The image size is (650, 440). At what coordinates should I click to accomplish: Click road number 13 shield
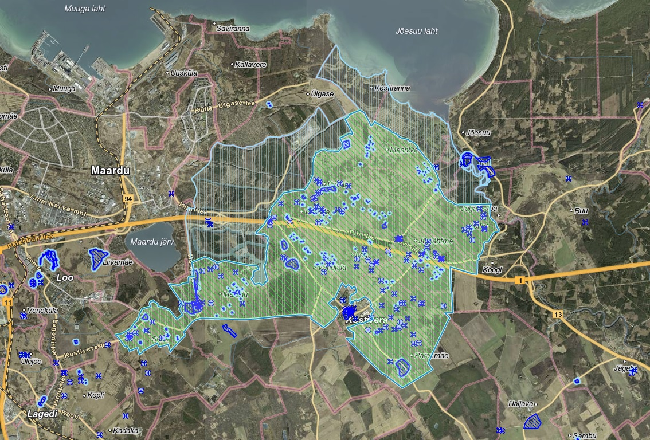pyautogui.click(x=557, y=313)
